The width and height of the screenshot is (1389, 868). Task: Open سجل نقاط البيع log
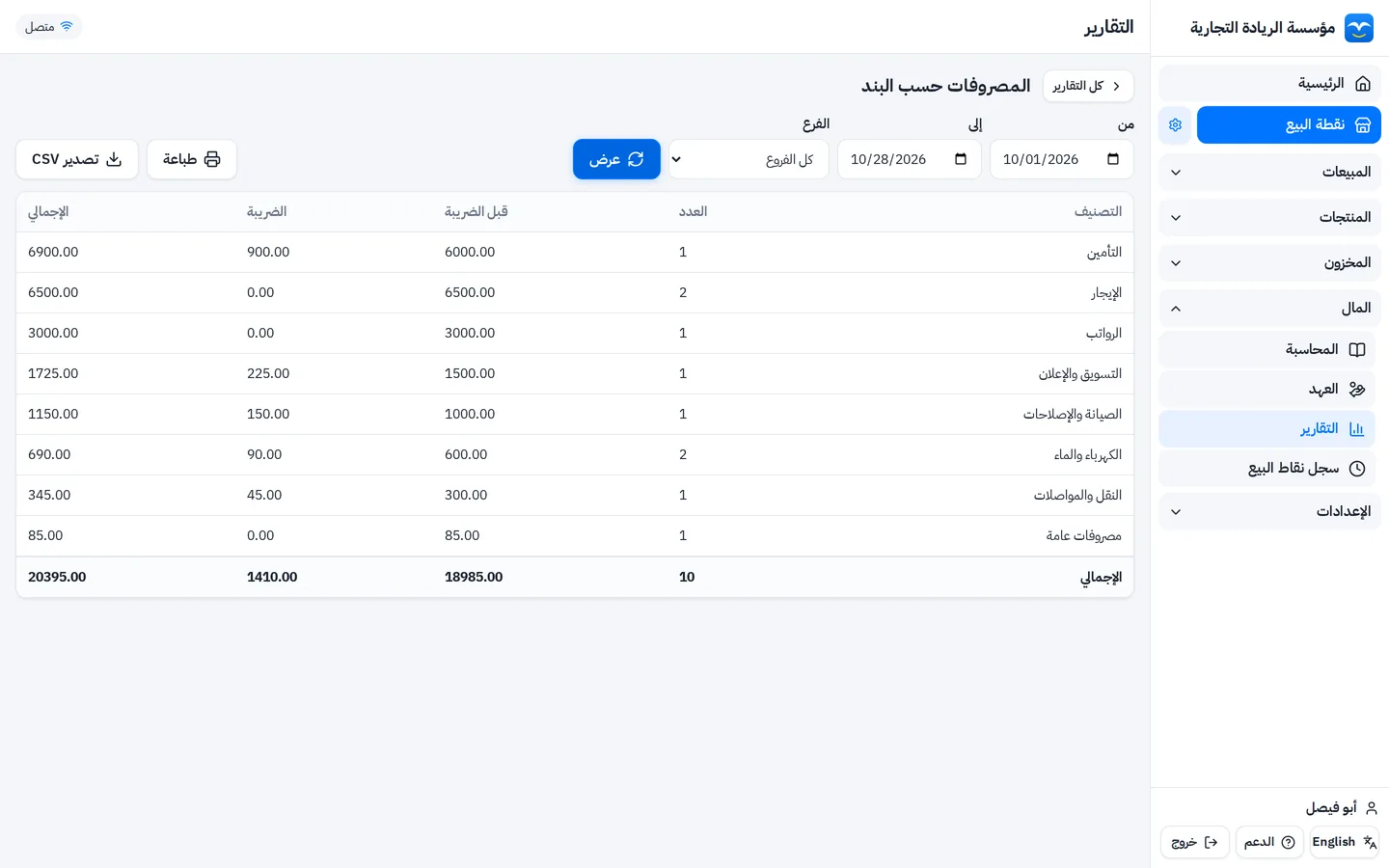pos(1266,469)
